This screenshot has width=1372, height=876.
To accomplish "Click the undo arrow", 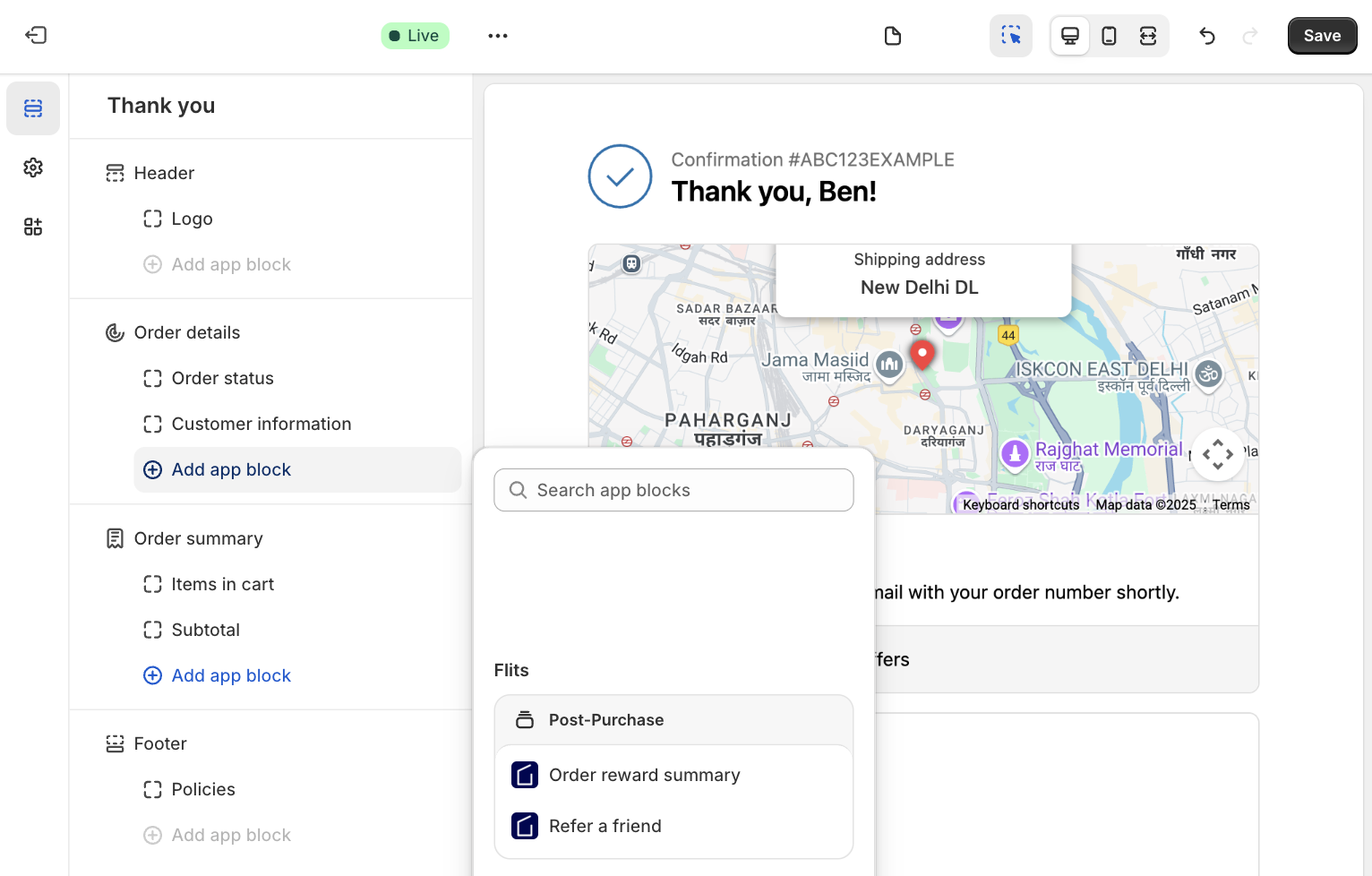I will pos(1207,36).
